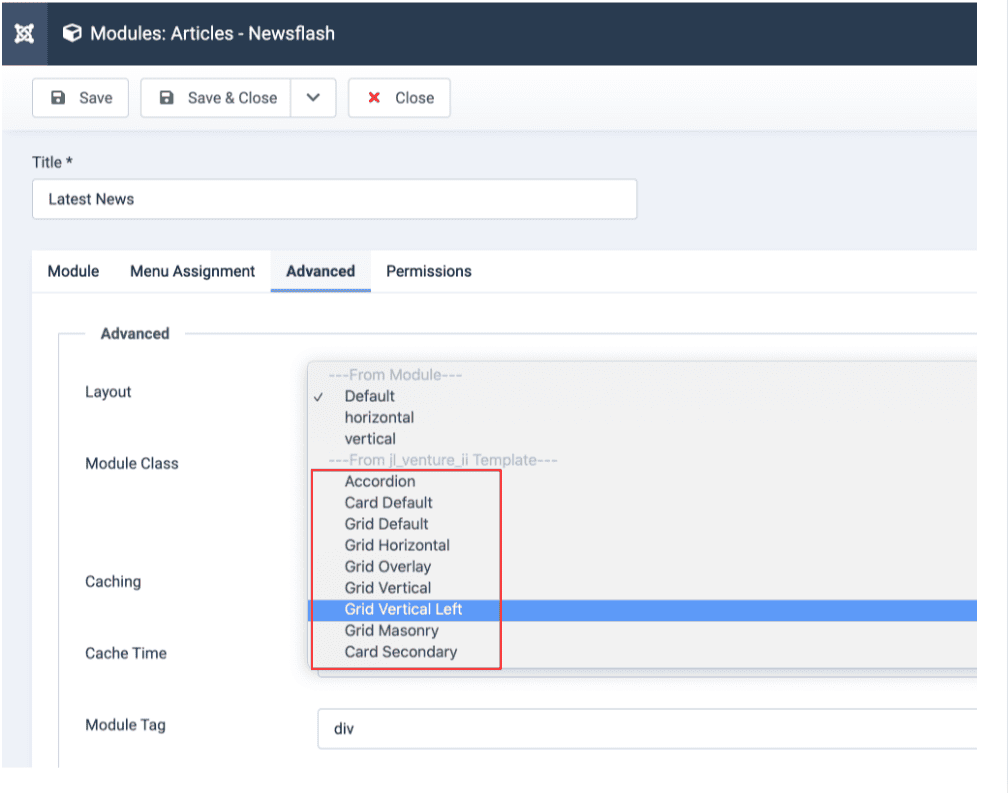The image size is (1008, 793).
Task: Pick Card Default layout option
Action: (389, 502)
